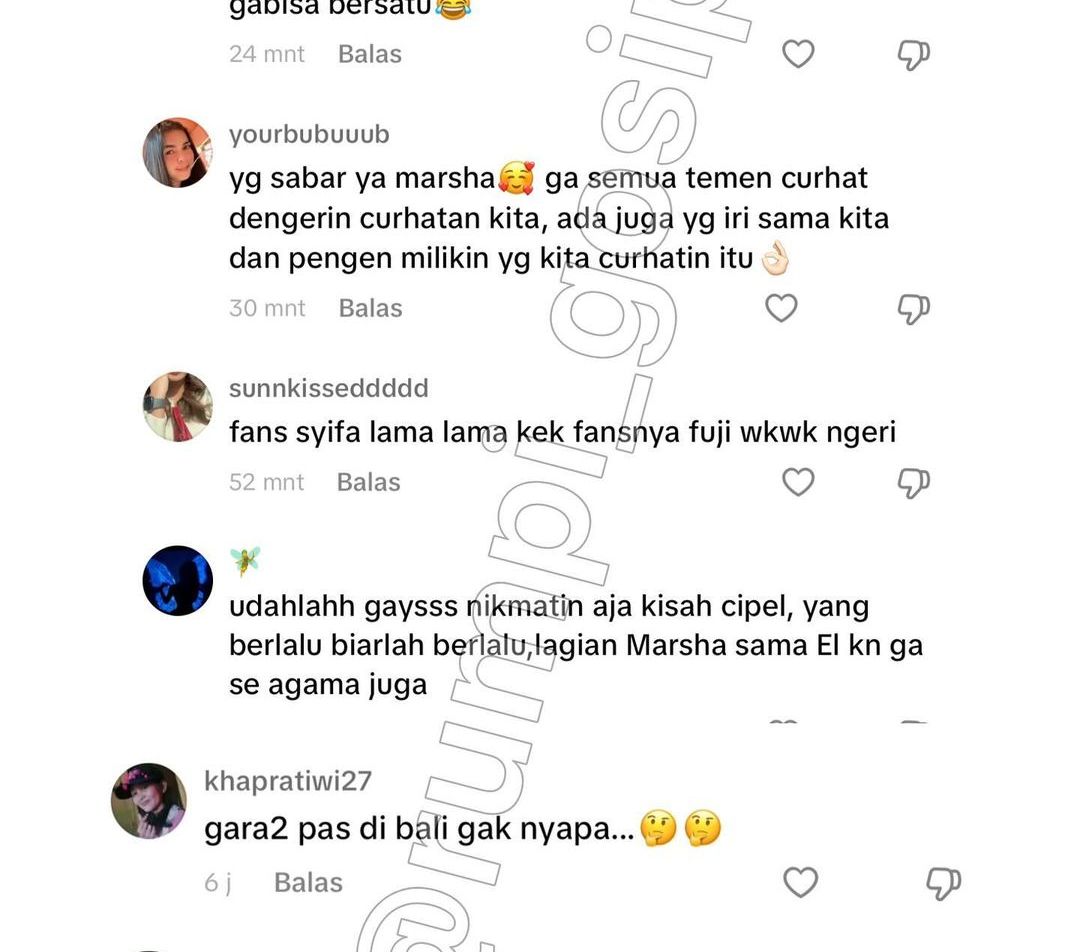Open khapratiwi27 username link

pyautogui.click(x=288, y=780)
